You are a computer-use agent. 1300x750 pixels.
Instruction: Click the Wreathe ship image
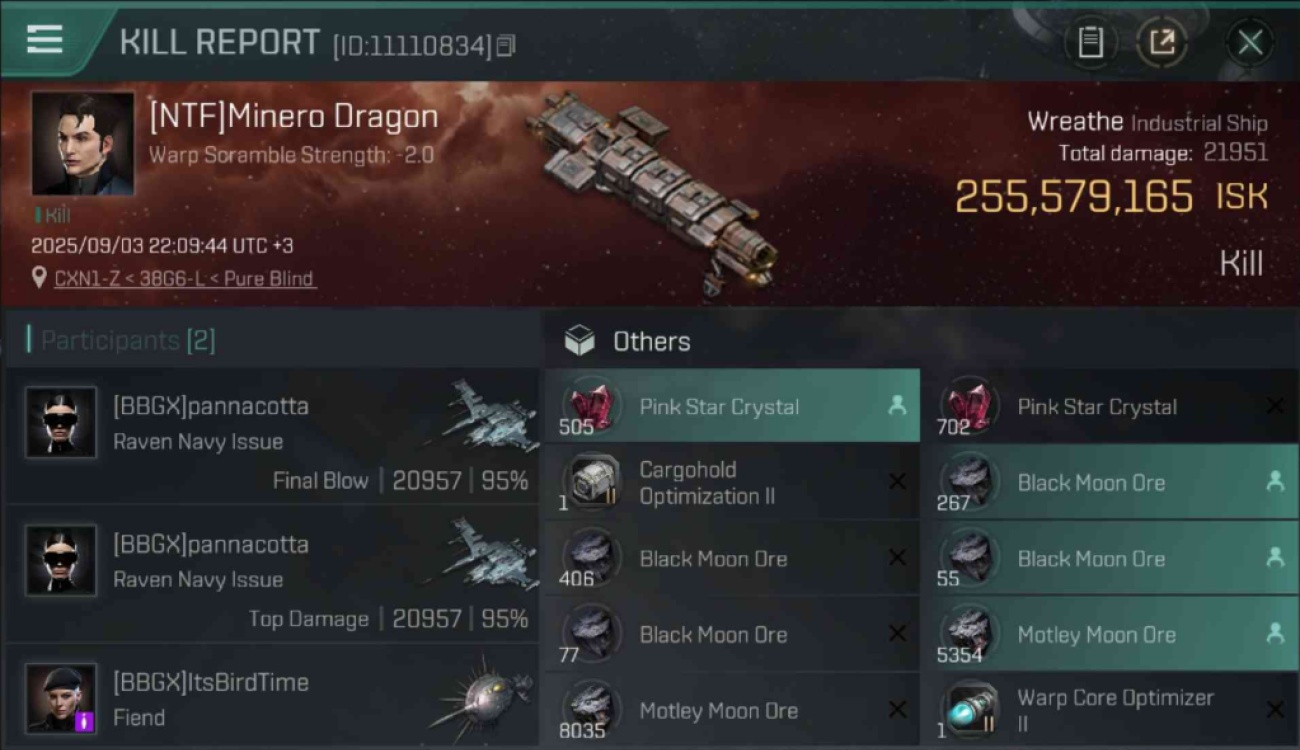654,190
